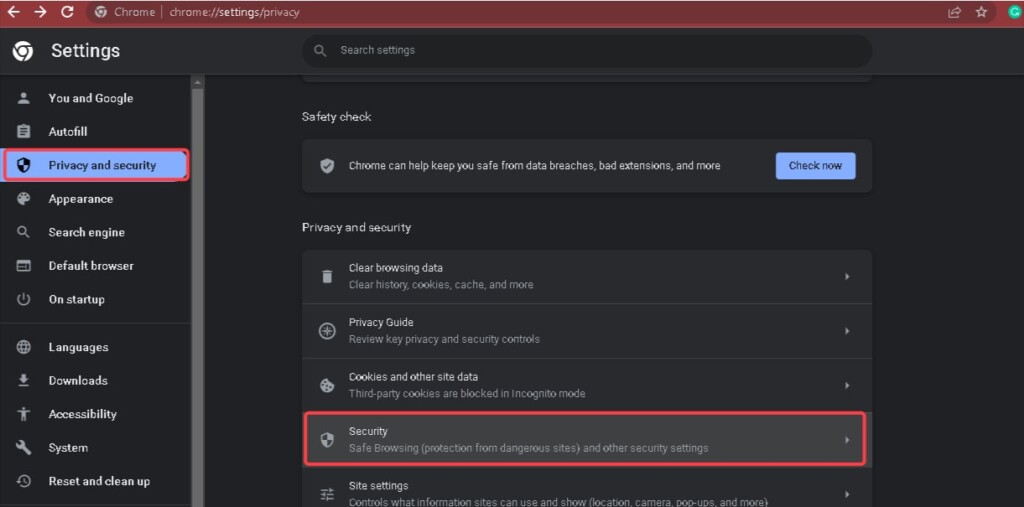Open You and Google settings section
This screenshot has height=507, width=1024.
tap(95, 98)
